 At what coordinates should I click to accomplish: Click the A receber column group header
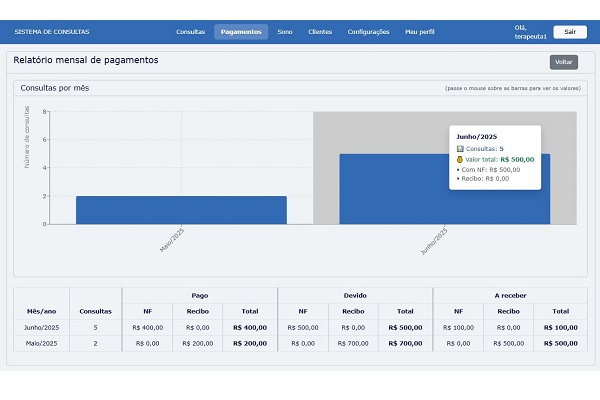tap(510, 295)
